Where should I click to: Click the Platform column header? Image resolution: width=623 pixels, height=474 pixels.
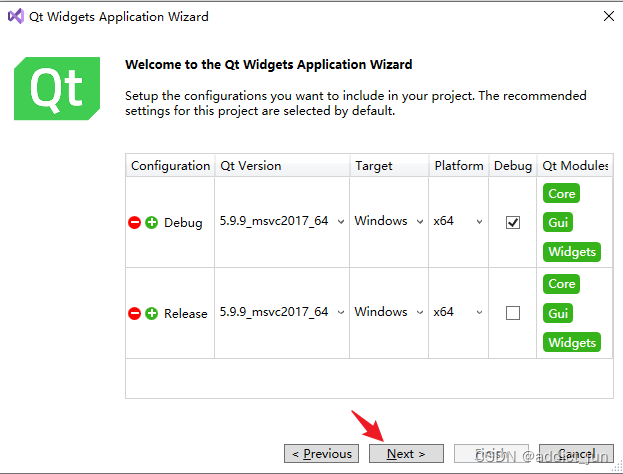coord(459,166)
